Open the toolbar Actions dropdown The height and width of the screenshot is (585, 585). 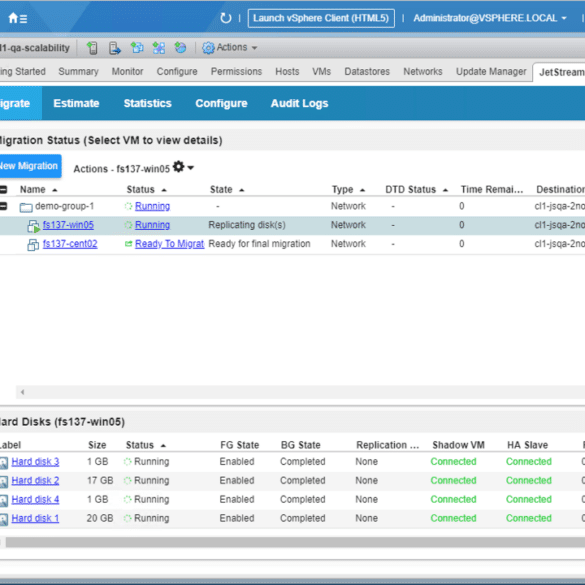pos(237,47)
